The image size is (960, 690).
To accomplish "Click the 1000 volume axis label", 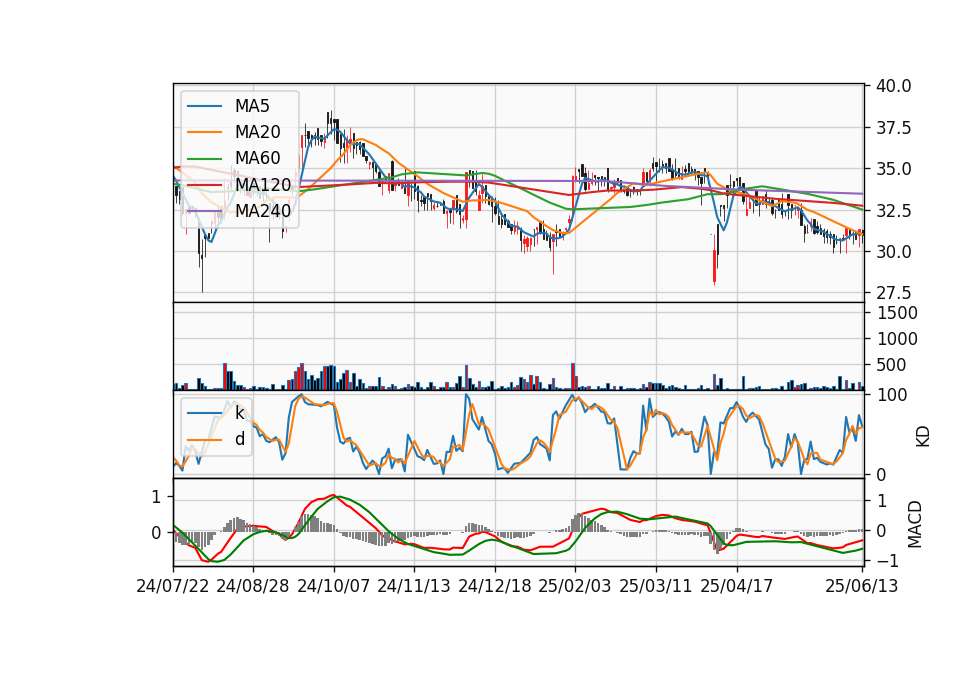I will (897, 339).
